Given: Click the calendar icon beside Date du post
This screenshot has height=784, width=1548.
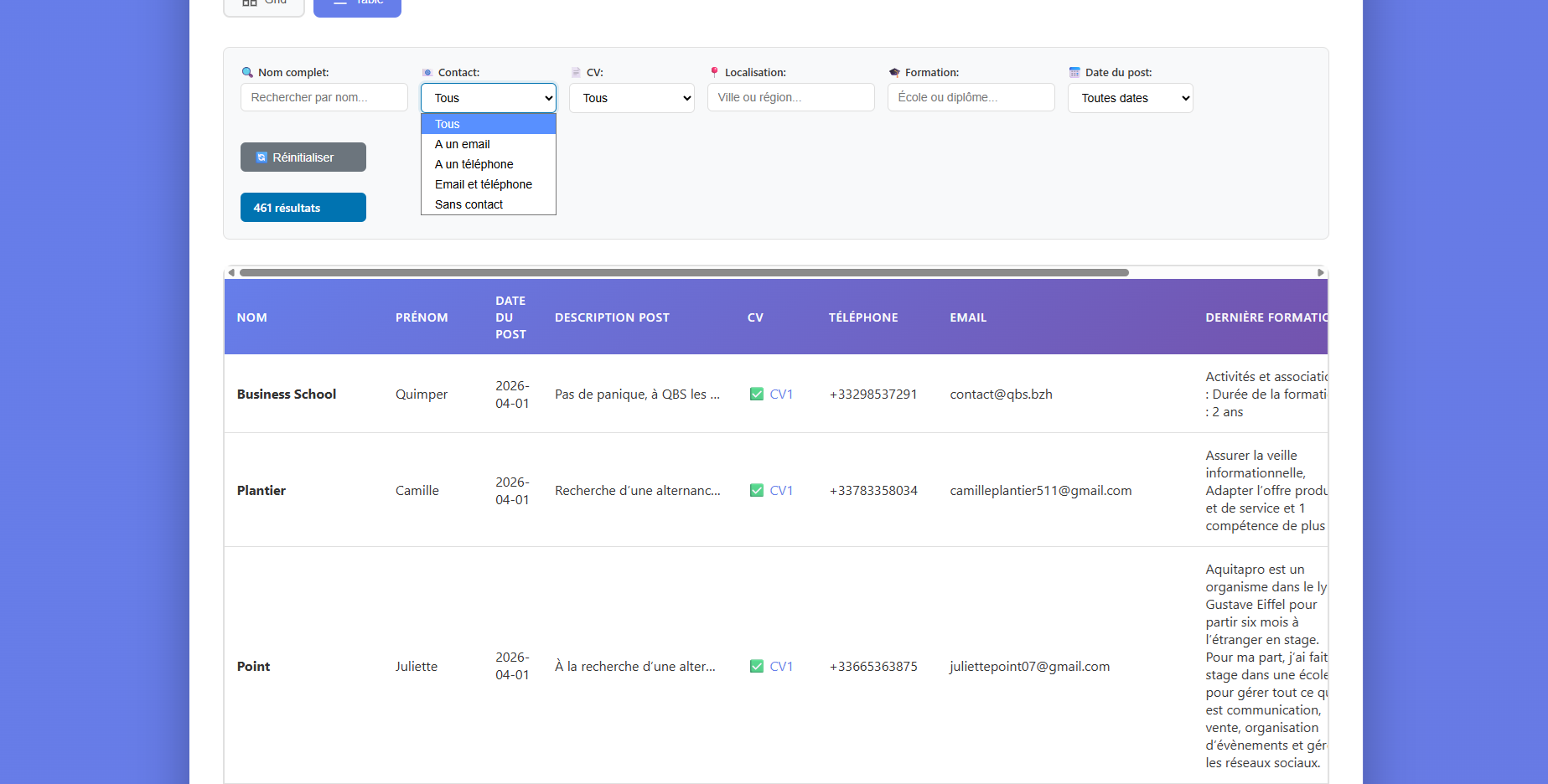Looking at the screenshot, I should coord(1074,73).
